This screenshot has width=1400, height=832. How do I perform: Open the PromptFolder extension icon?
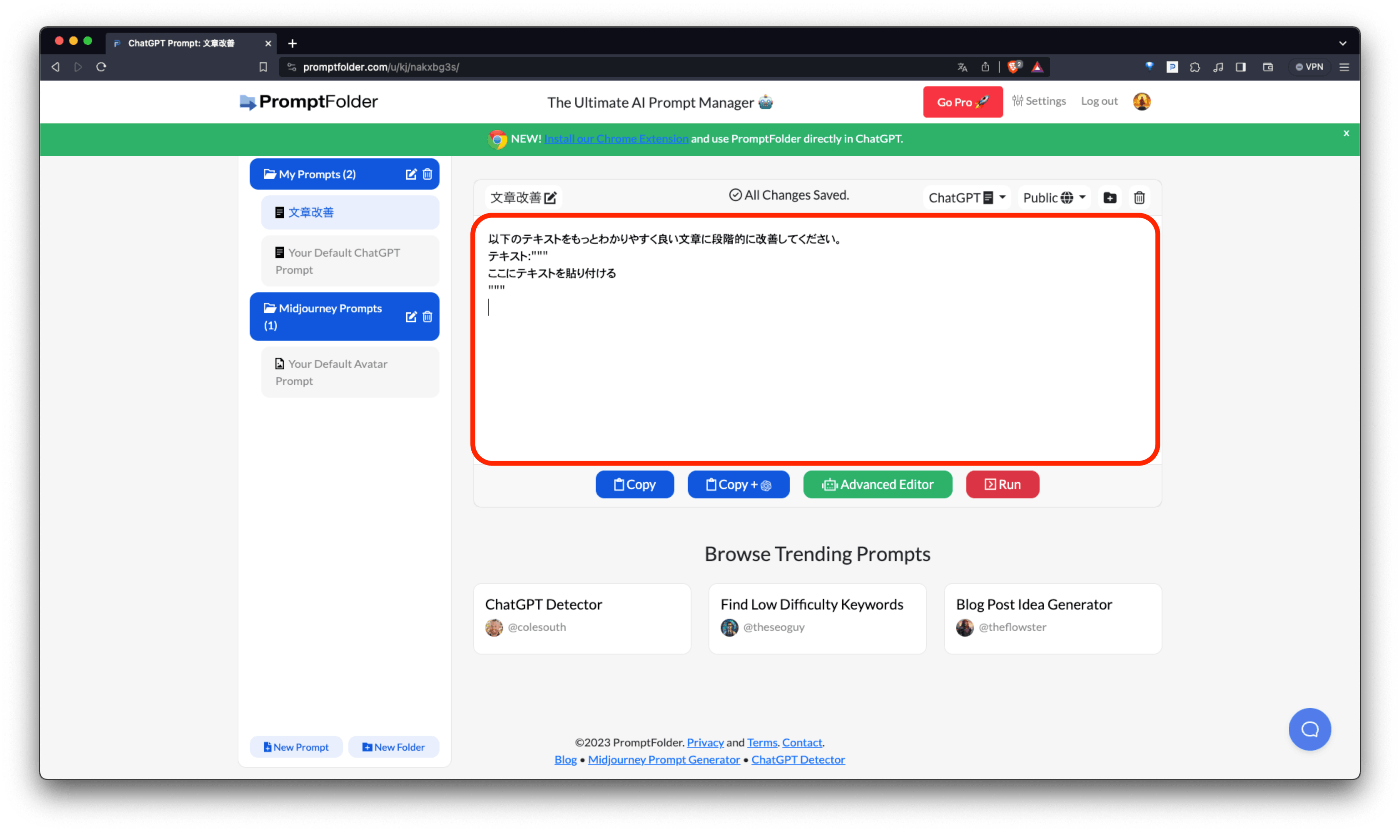coord(1172,67)
